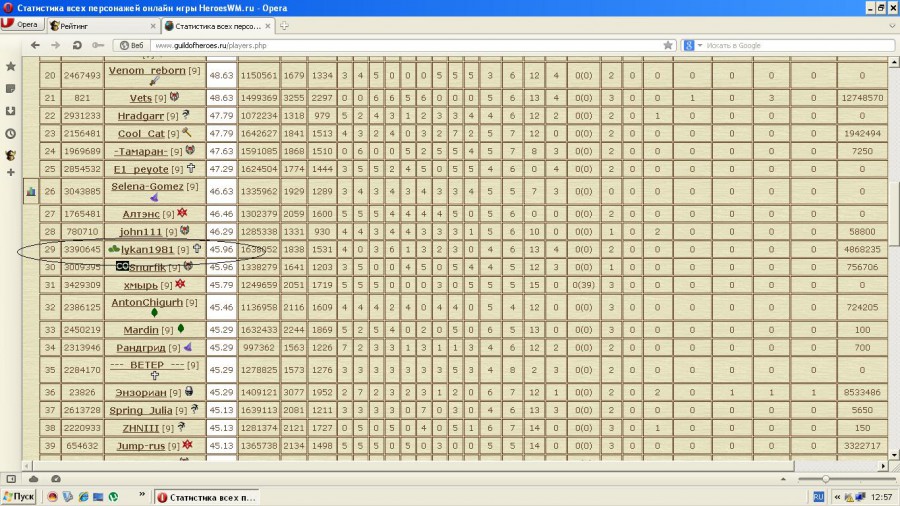Viewport: 900px width, 506px height.
Task: Open player Энзориан profile link
Action: [141, 392]
